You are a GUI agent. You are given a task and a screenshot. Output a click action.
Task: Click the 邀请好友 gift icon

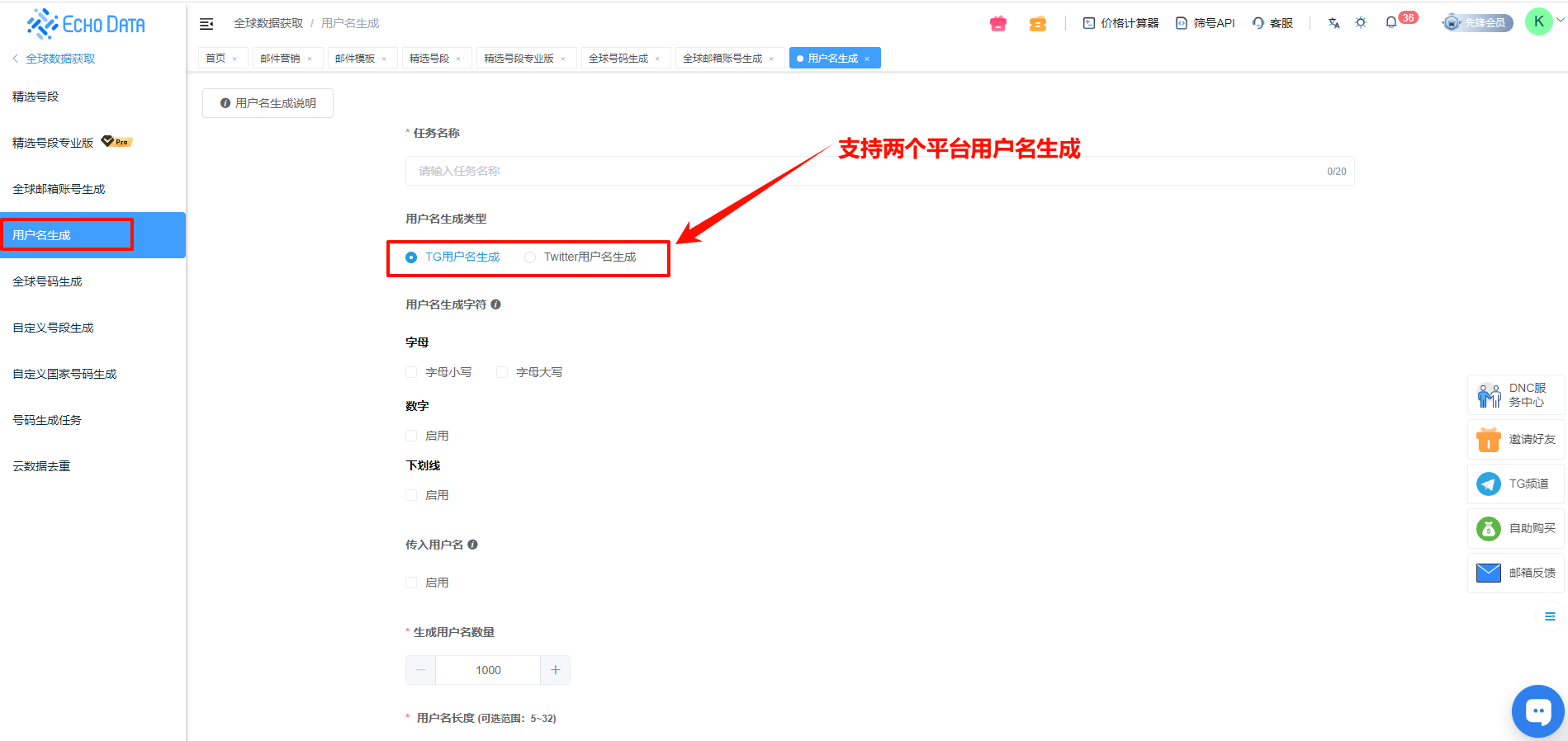click(x=1488, y=440)
